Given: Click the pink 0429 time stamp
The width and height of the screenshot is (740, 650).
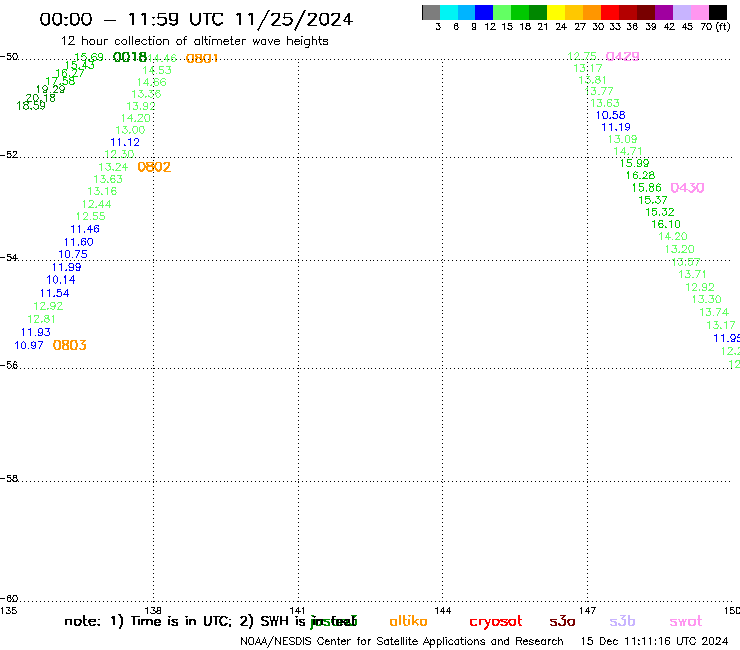Looking at the screenshot, I should (622, 57).
